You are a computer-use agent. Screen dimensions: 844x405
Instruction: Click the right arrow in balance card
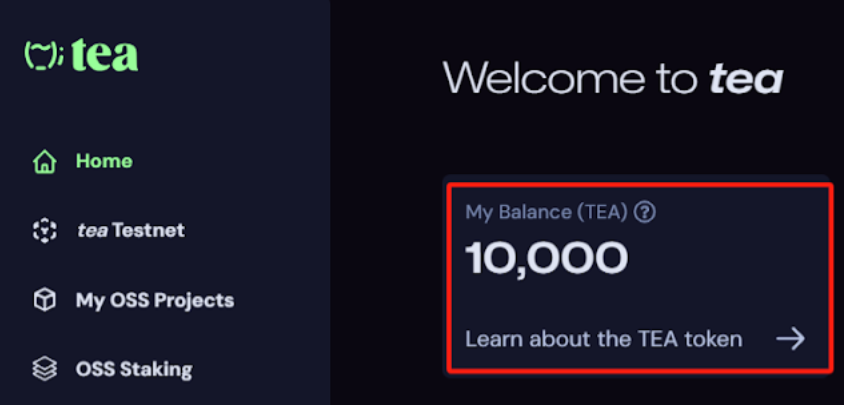click(790, 339)
